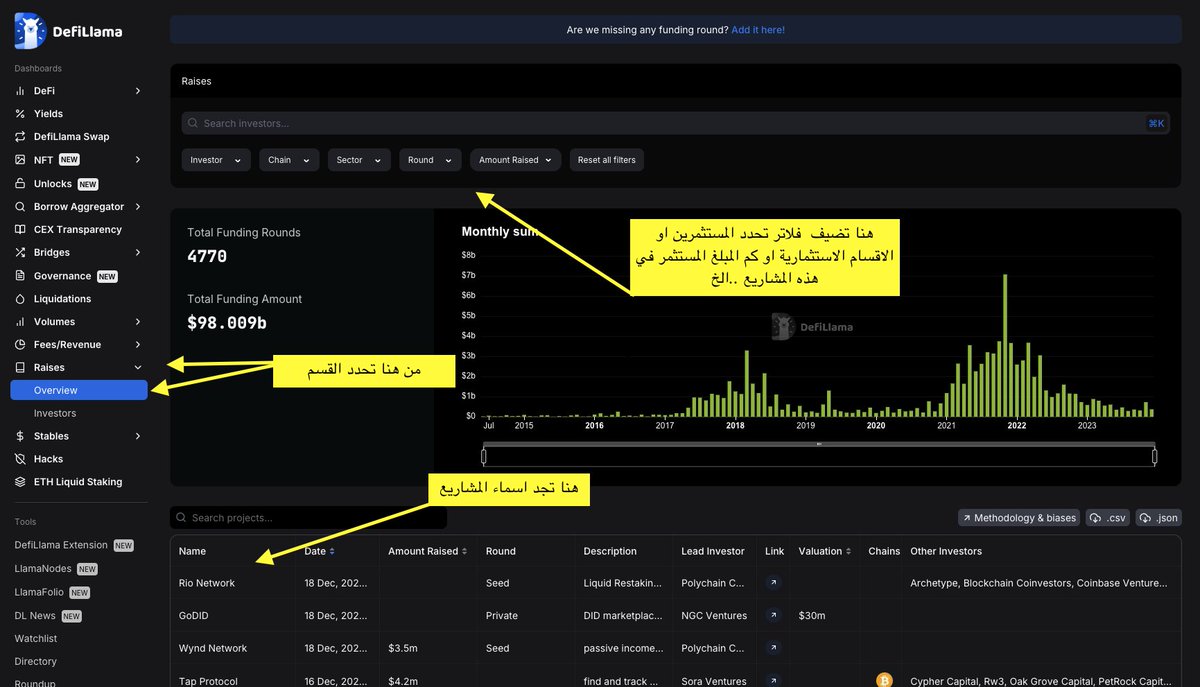Click Sora Ventures lead investor cell
1200x687 pixels.
tap(714, 681)
